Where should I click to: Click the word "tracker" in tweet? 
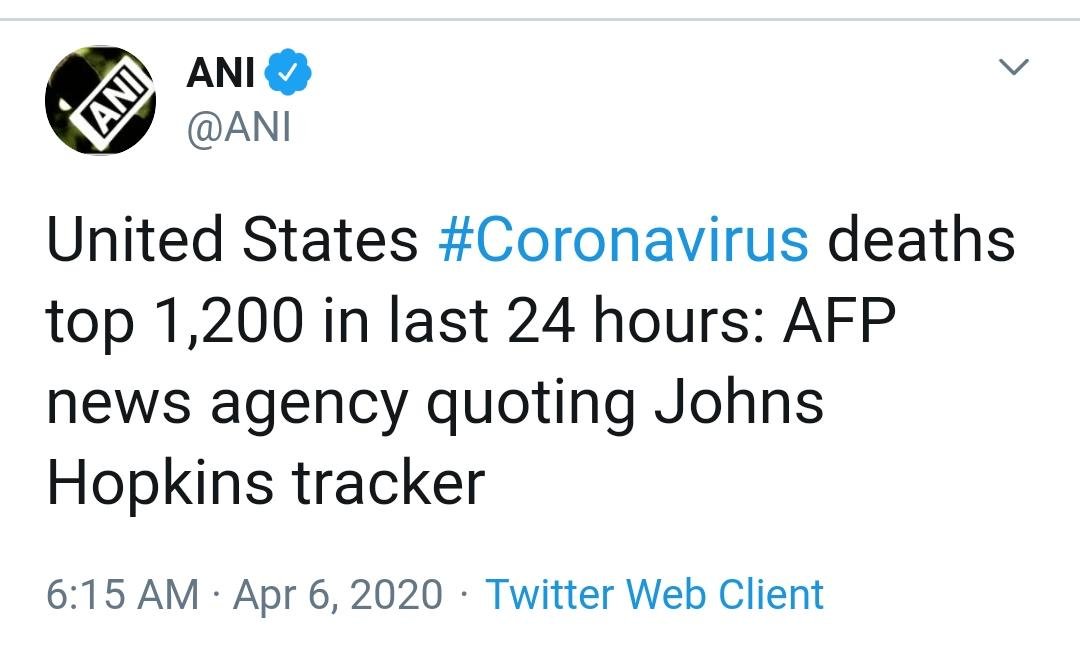click(388, 484)
